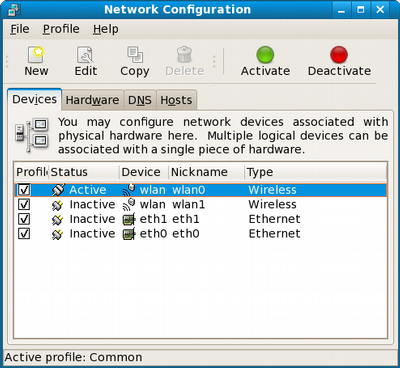Image resolution: width=400 pixels, height=368 pixels.
Task: Click Ethernet type in eth1 row
Action: [x=274, y=219]
